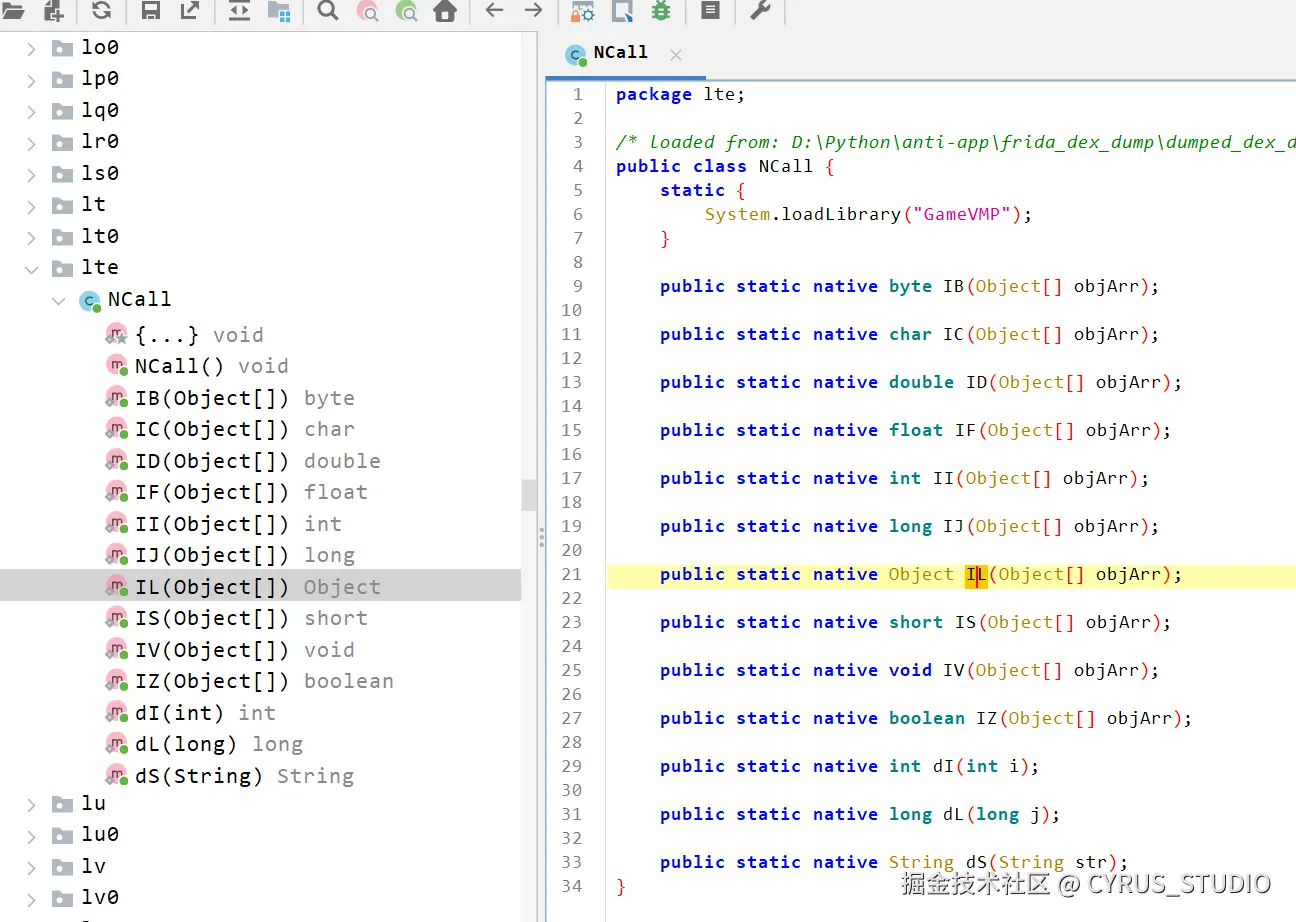This screenshot has height=922, width=1296.
Task: Click line number 27 in the gutter
Action: click(572, 718)
